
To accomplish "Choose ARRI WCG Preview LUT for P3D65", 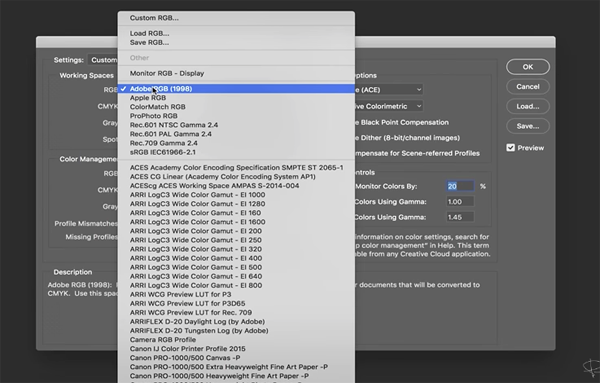I will click(236, 303).
